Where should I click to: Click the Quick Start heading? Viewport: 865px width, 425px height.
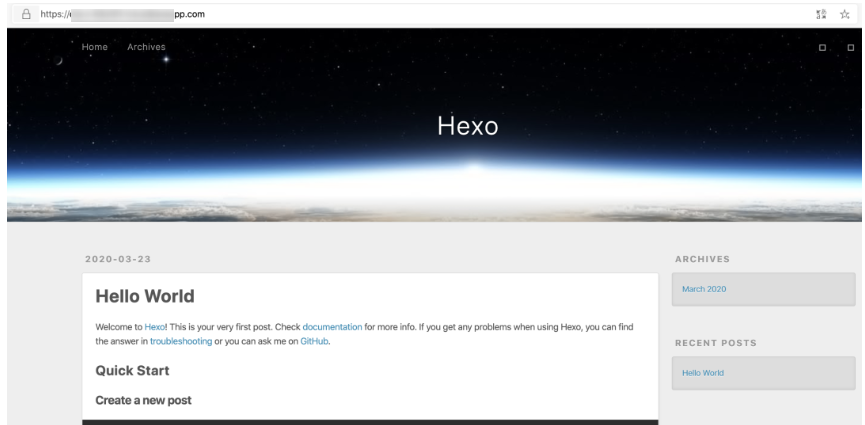pos(132,370)
